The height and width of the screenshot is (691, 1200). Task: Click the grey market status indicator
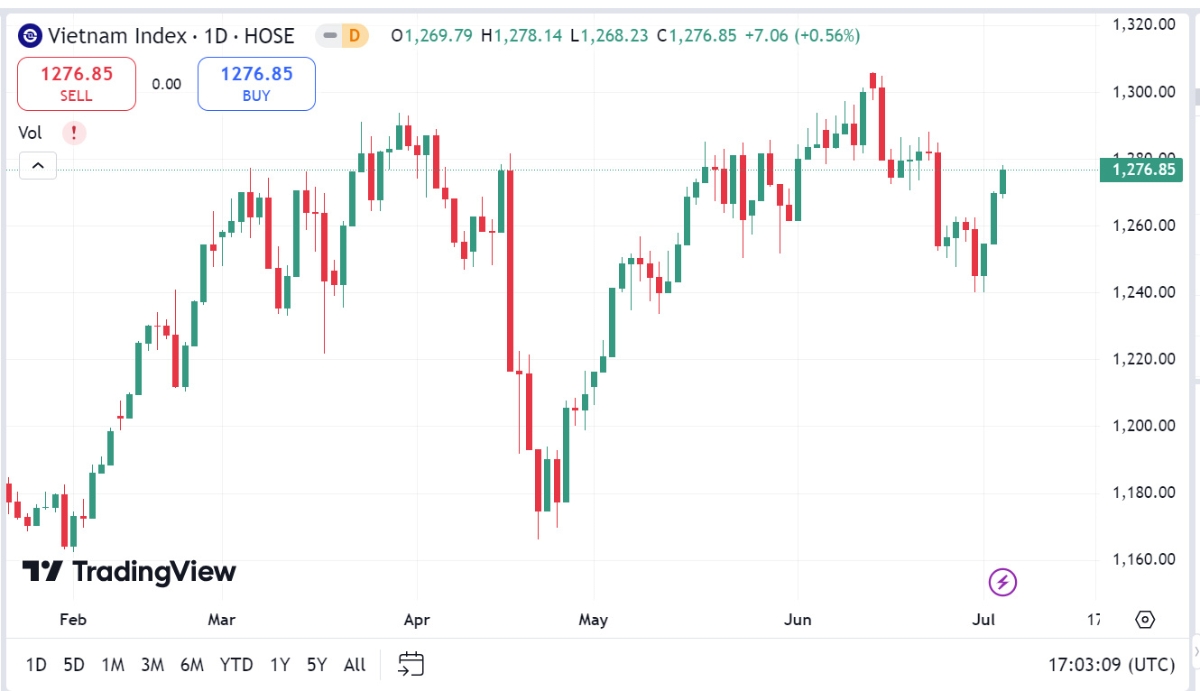[x=329, y=36]
